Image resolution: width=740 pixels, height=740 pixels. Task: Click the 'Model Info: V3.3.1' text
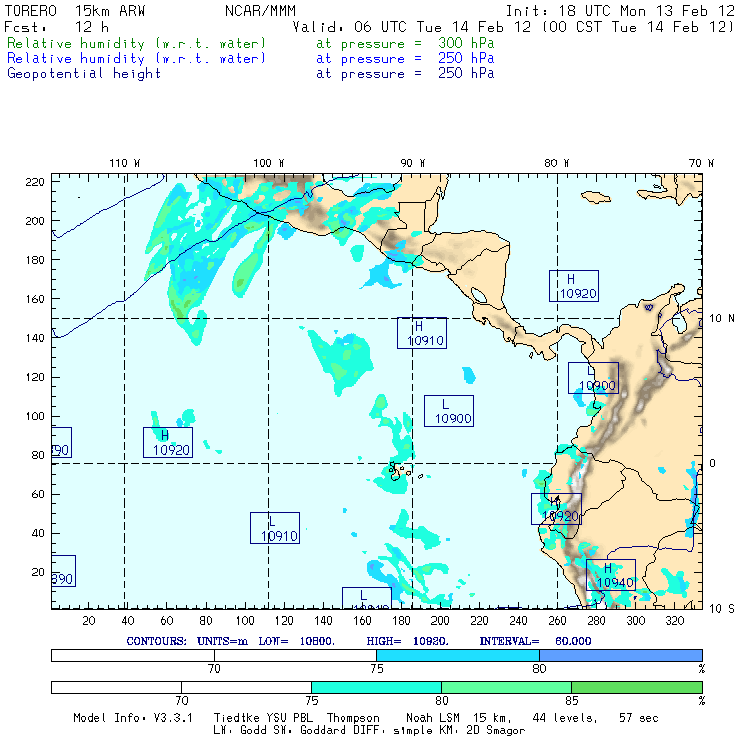133,718
